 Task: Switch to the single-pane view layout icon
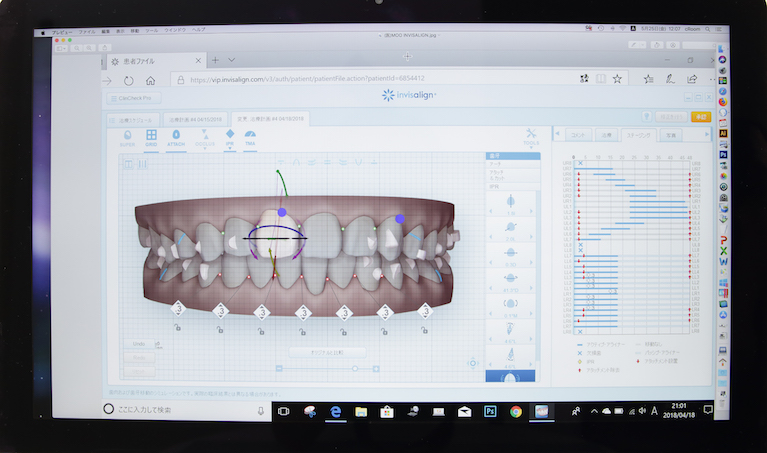[129, 164]
